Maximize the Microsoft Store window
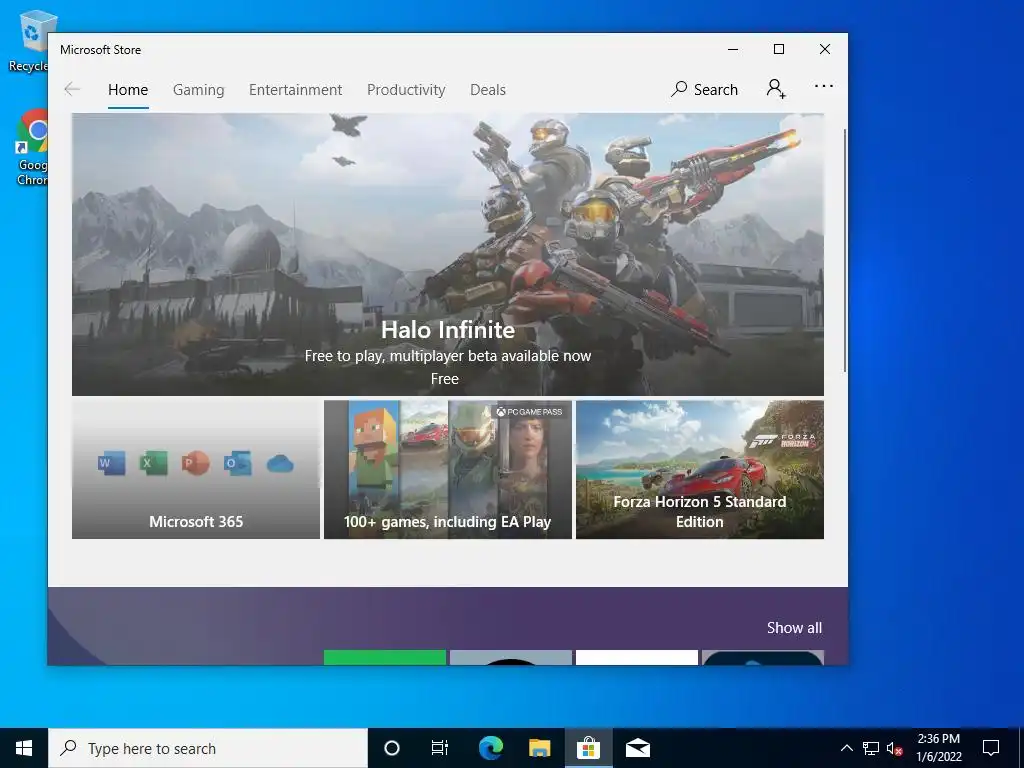 [x=778, y=50]
